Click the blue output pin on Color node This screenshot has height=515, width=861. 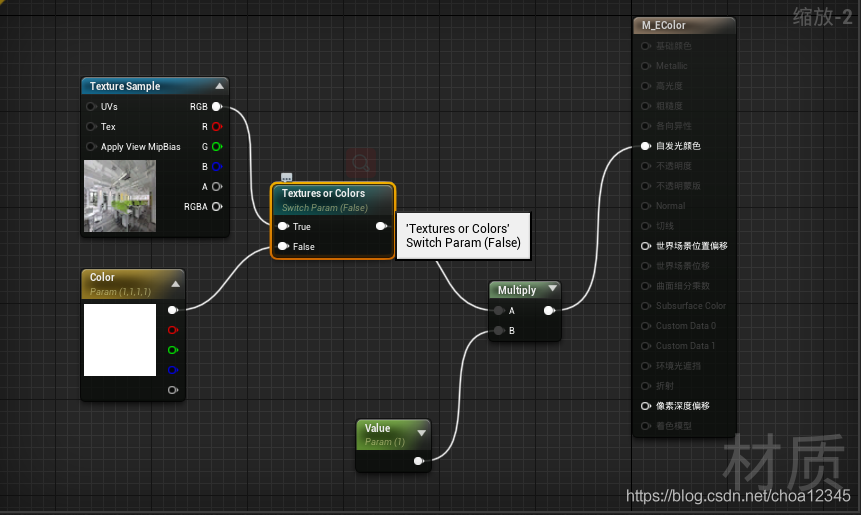173,370
